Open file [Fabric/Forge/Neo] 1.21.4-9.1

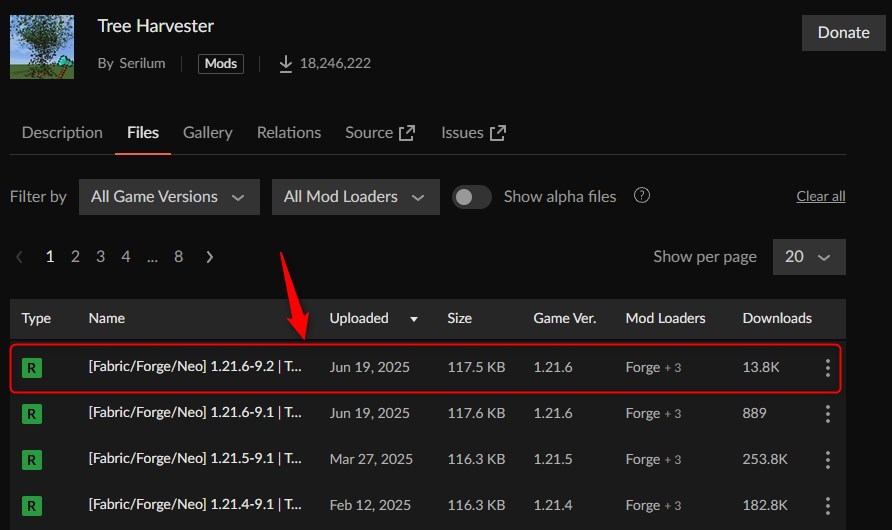click(x=195, y=504)
